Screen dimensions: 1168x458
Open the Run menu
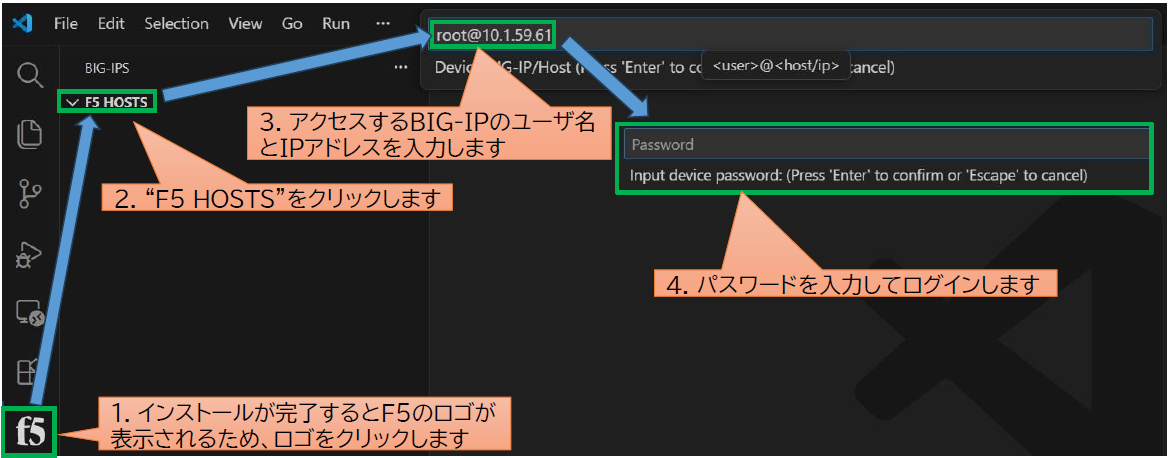(x=336, y=23)
